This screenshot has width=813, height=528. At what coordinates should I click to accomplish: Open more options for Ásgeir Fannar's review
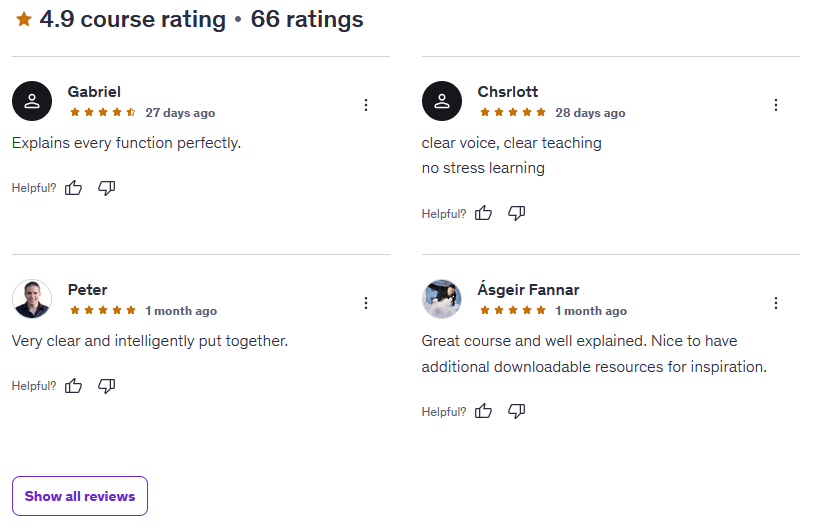[776, 303]
